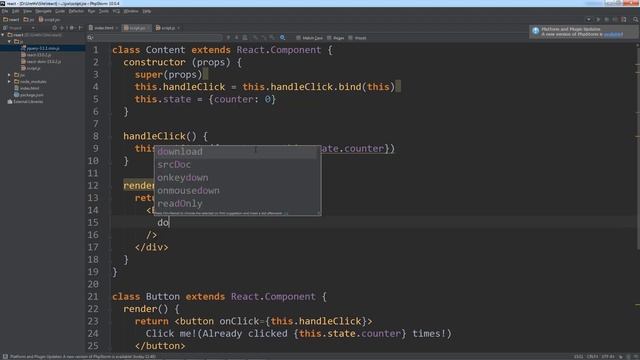
Task: Enable the Words checkbox
Action: click(x=350, y=38)
